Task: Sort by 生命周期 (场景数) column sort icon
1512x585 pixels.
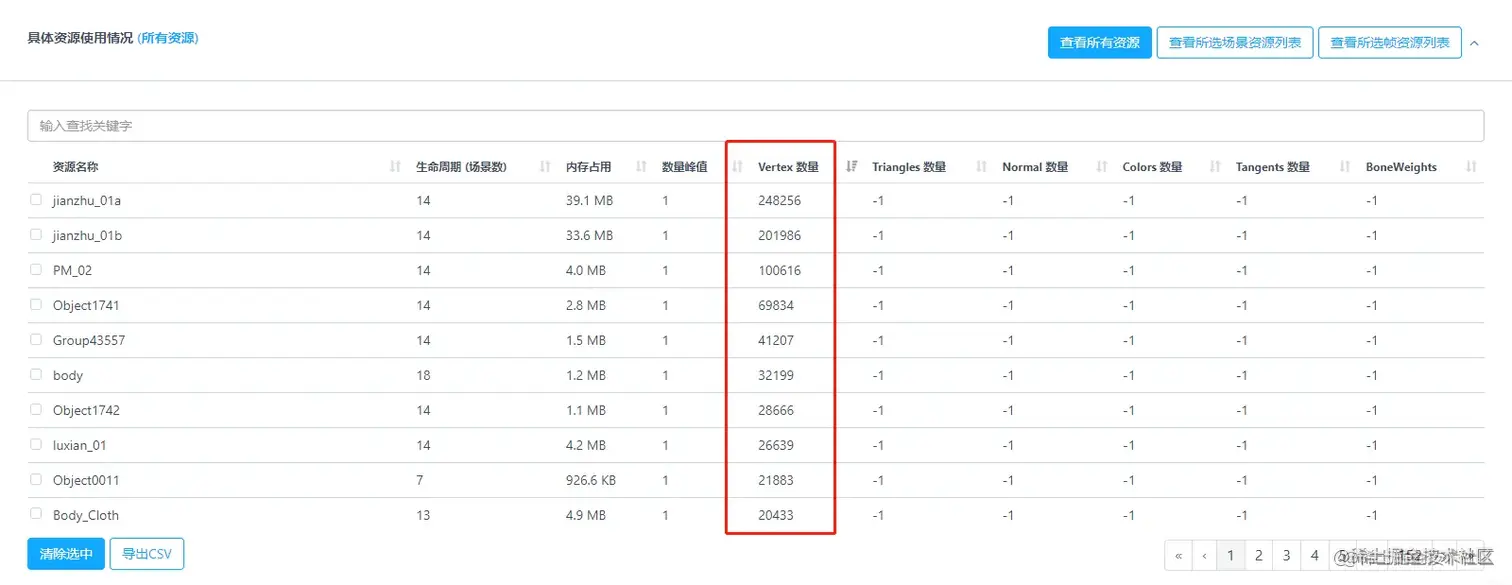Action: click(546, 167)
